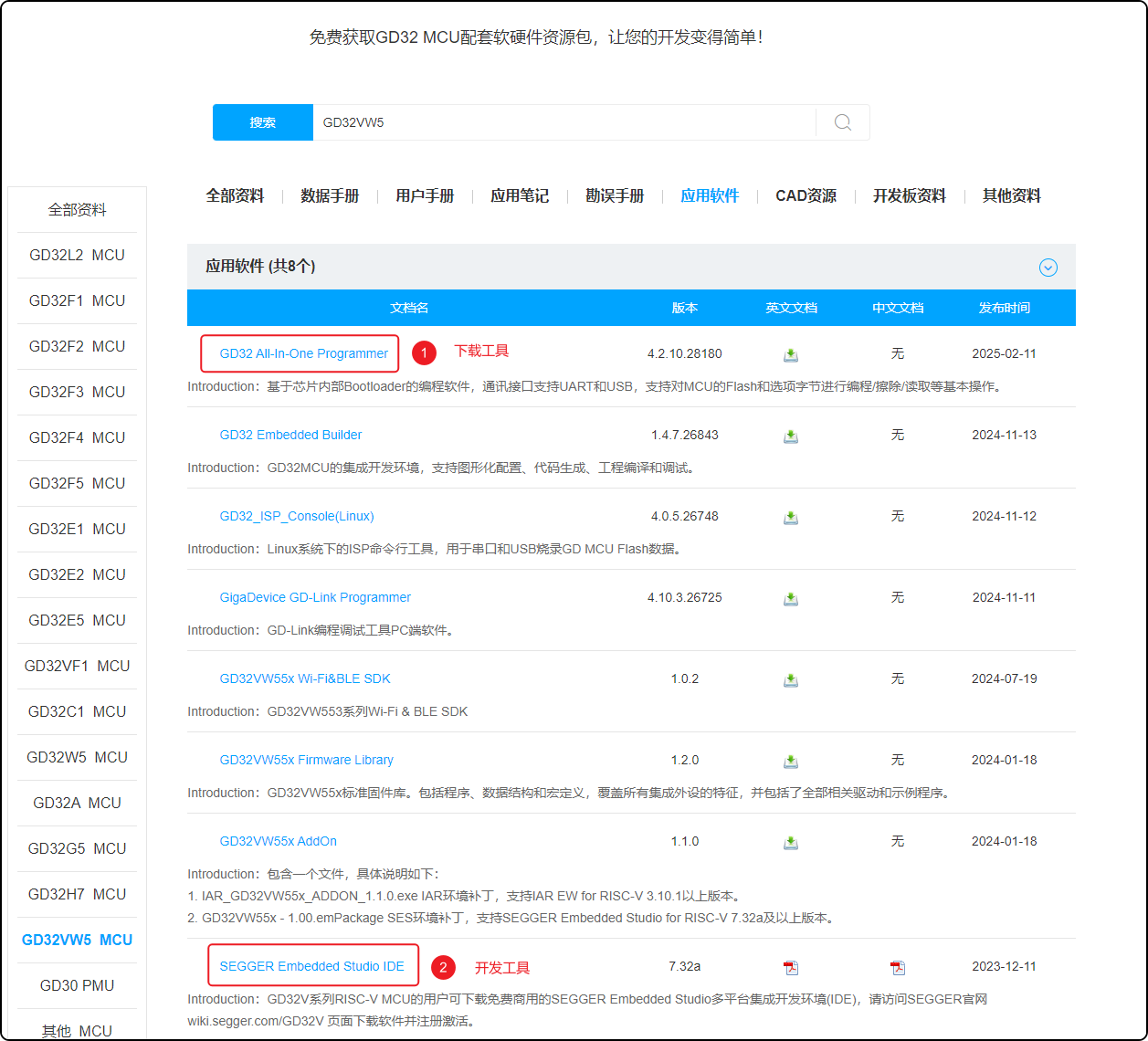Choose 全部资料 in the left sidebar
Screen dimensions: 1148x1041
click(x=77, y=210)
